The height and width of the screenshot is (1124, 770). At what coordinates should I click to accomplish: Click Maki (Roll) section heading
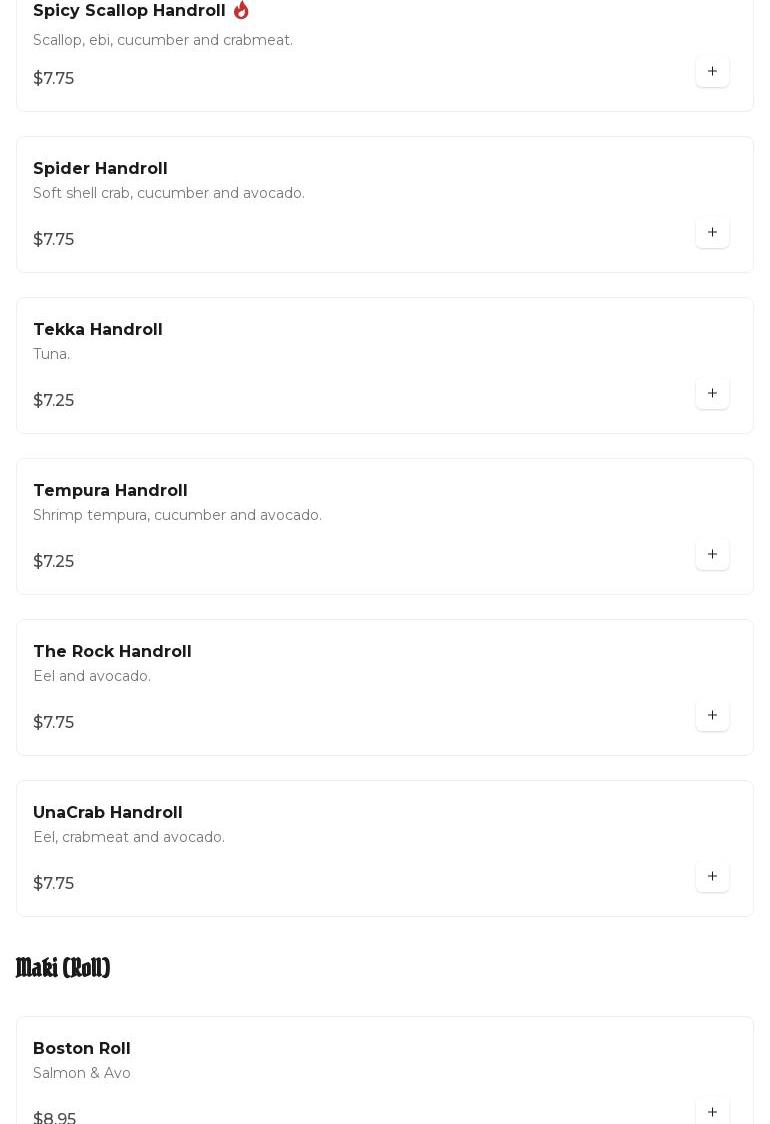coord(63,968)
